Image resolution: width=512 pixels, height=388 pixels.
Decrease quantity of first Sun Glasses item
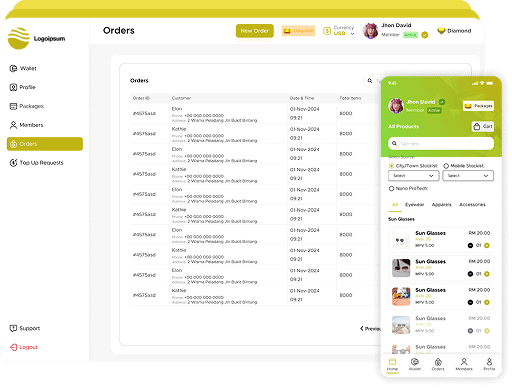[x=470, y=246]
